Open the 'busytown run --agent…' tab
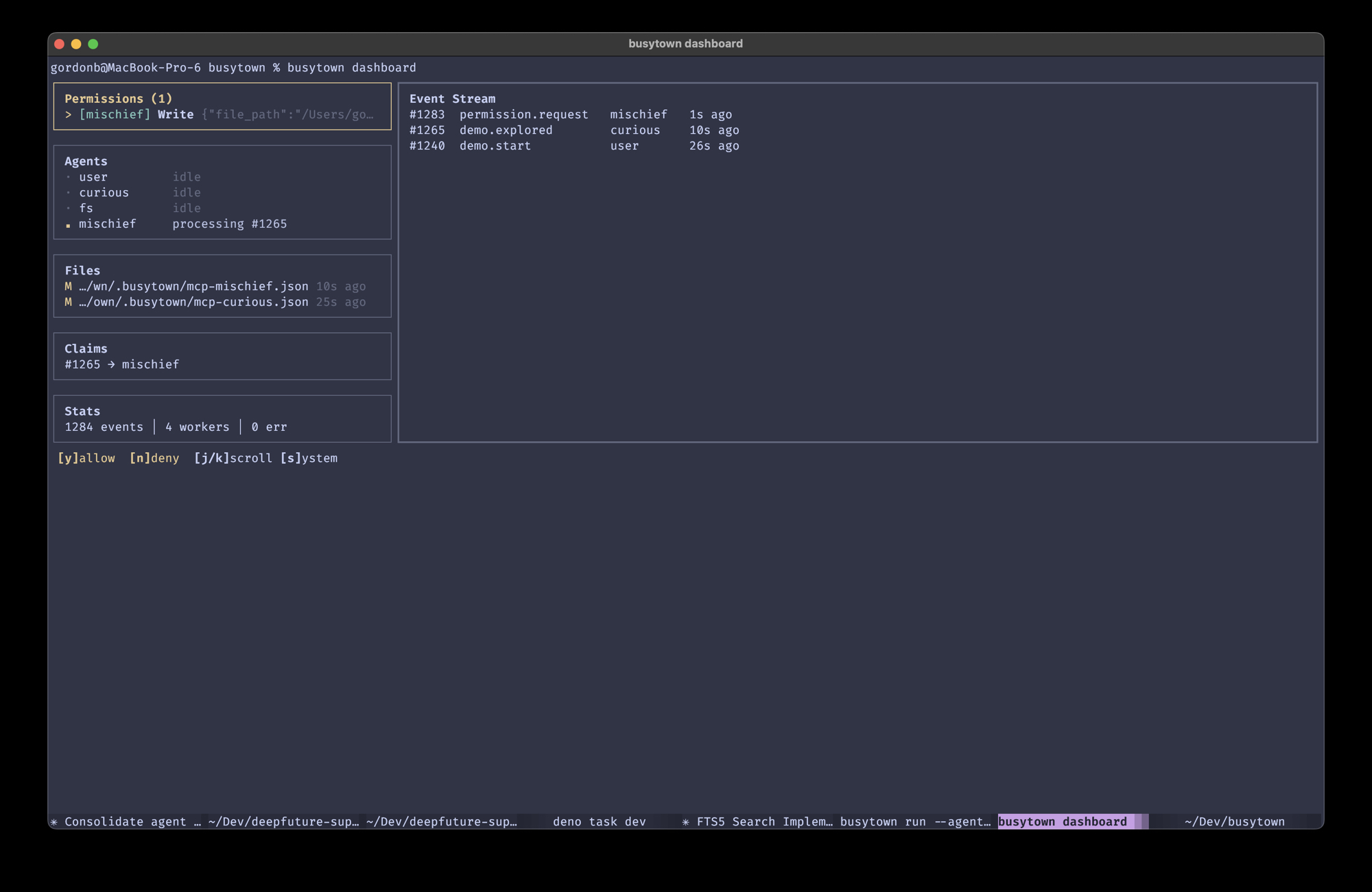This screenshot has height=892, width=1372. 915,821
